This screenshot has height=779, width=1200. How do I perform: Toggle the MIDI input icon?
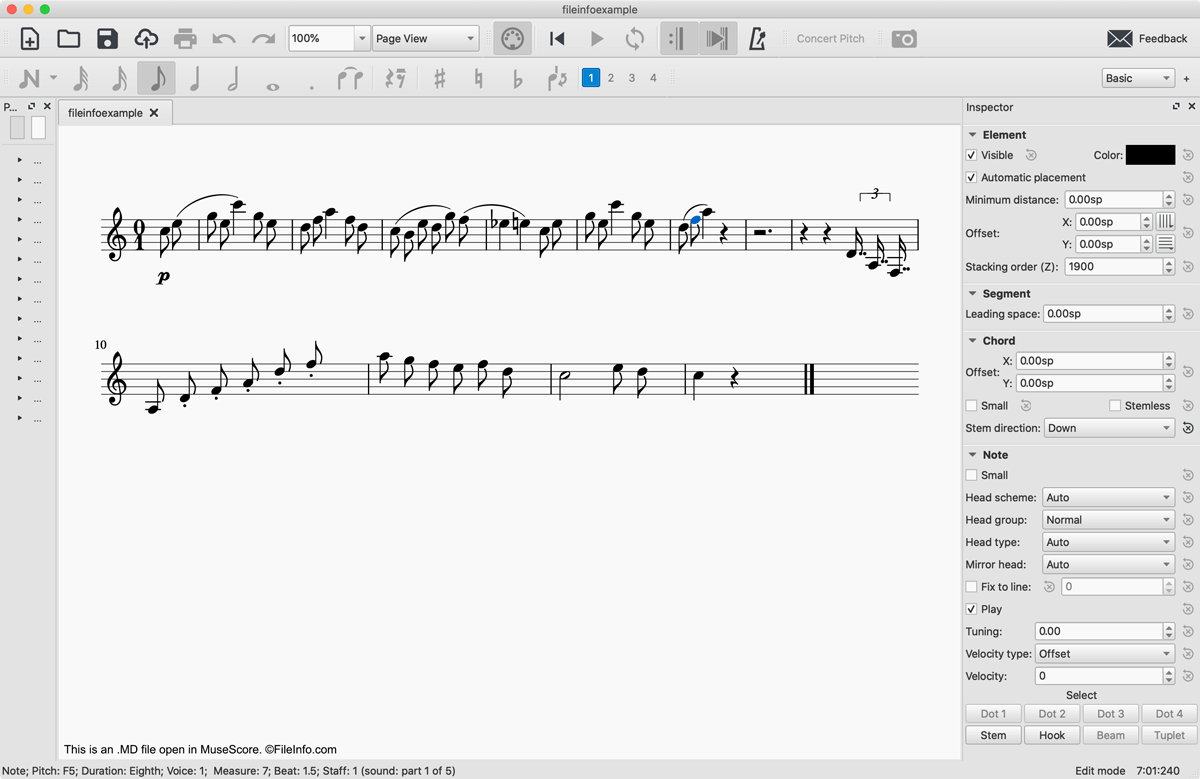point(512,39)
